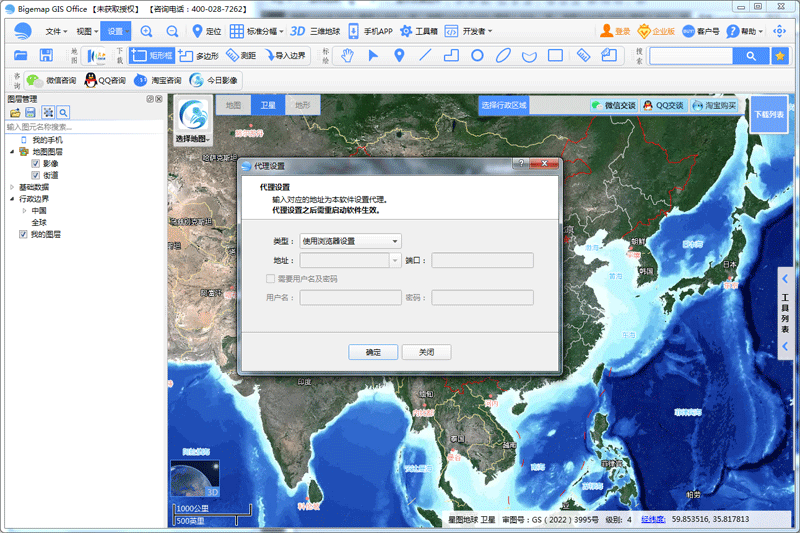The width and height of the screenshot is (800, 533).
Task: Choose the placemark pin drawing tool
Action: [x=399, y=55]
